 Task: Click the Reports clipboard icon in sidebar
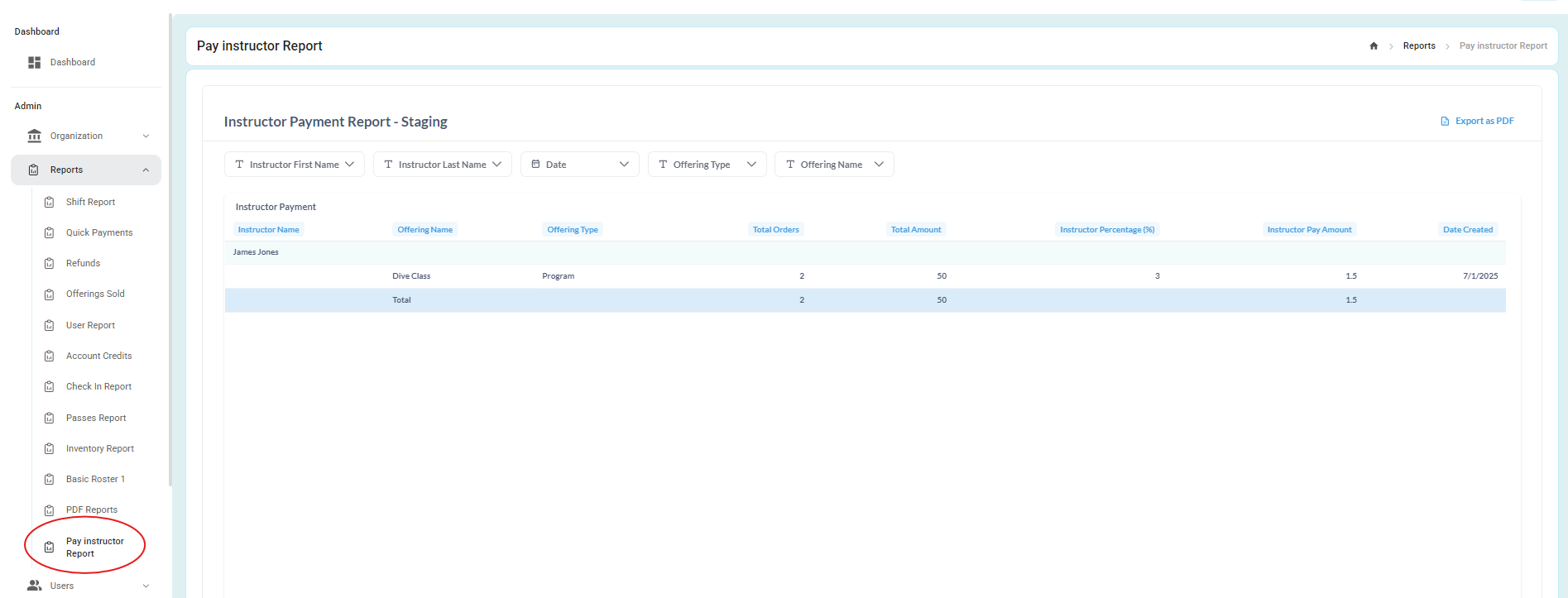click(x=34, y=170)
